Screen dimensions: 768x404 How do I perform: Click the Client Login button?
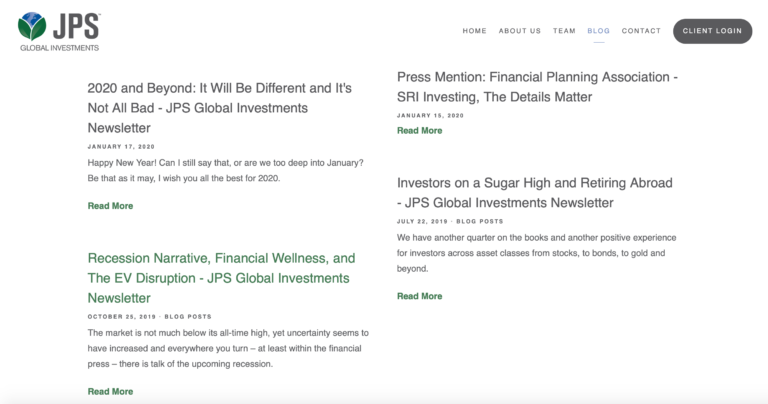pyautogui.click(x=712, y=31)
